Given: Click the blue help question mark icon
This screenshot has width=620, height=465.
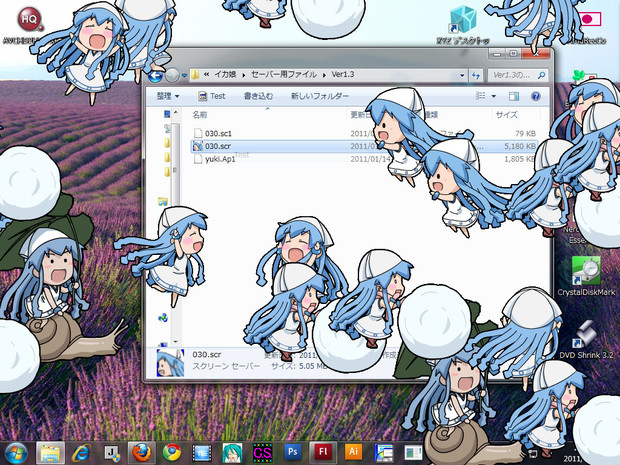Looking at the screenshot, I should click(535, 96).
